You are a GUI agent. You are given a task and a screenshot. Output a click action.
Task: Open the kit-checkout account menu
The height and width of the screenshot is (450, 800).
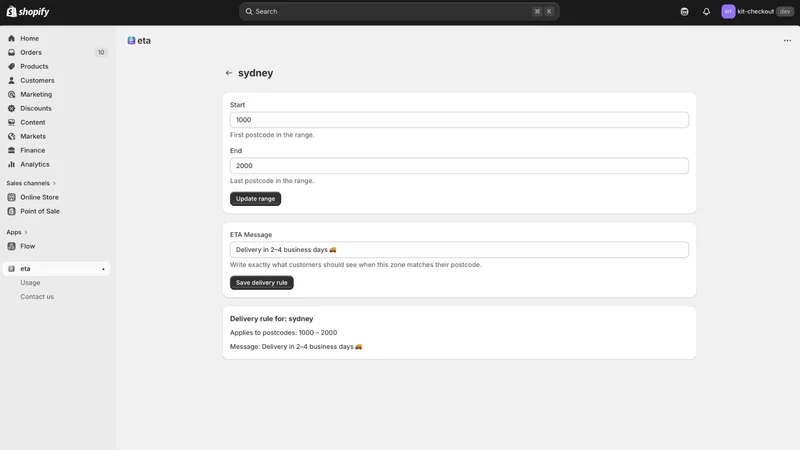click(x=758, y=11)
